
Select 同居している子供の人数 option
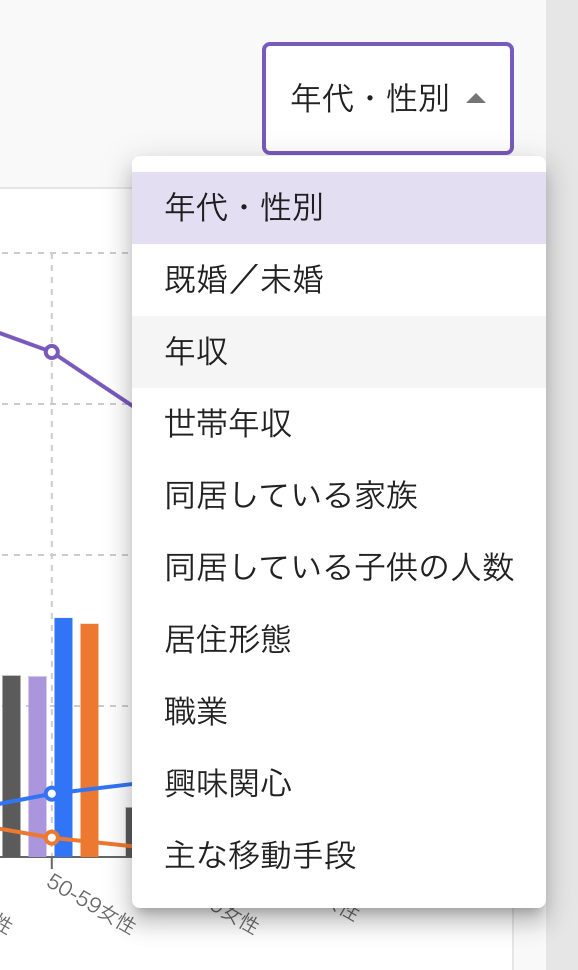339,567
